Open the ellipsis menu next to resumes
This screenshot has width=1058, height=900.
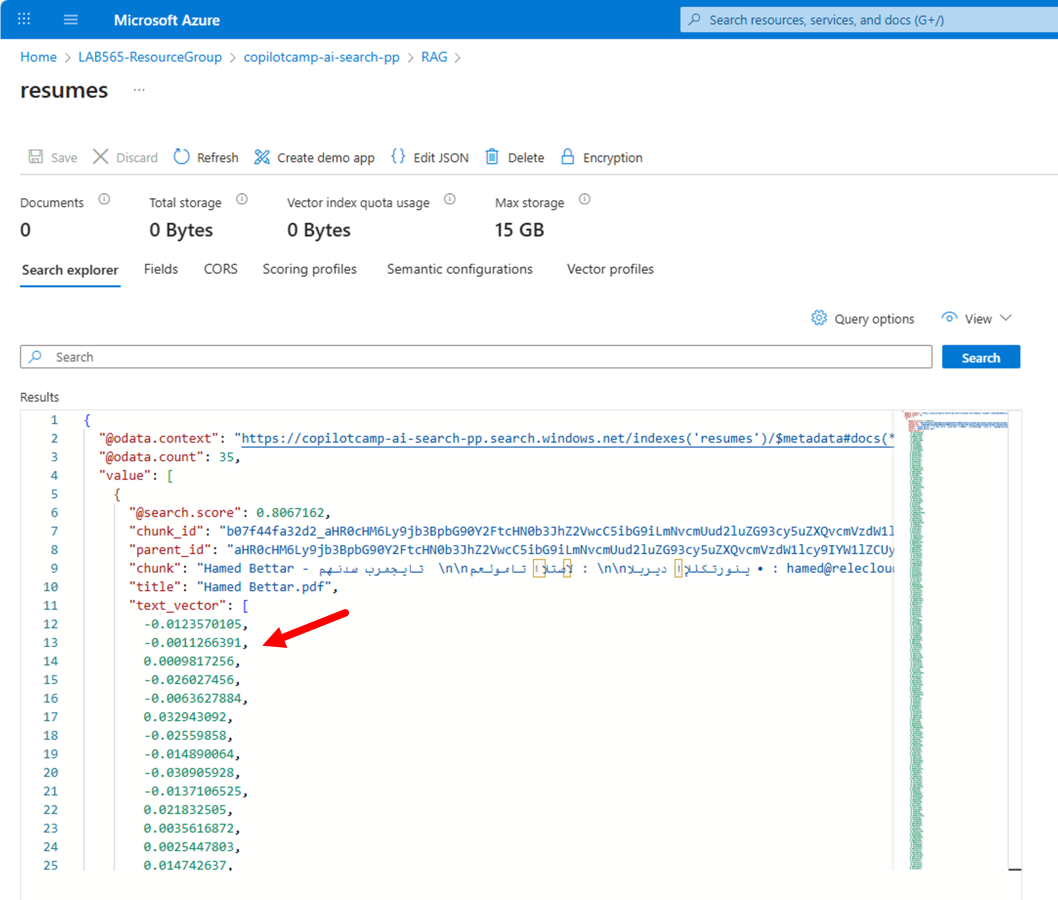pyautogui.click(x=139, y=90)
